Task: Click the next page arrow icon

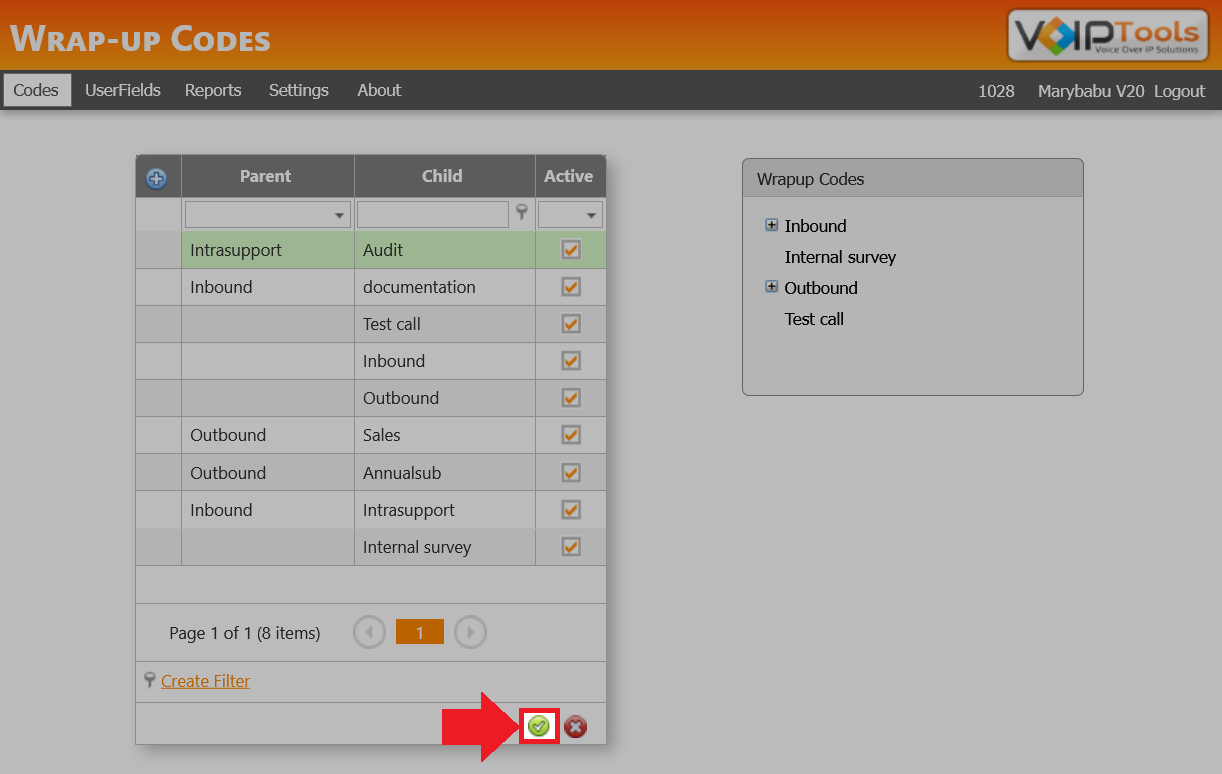Action: coord(470,631)
